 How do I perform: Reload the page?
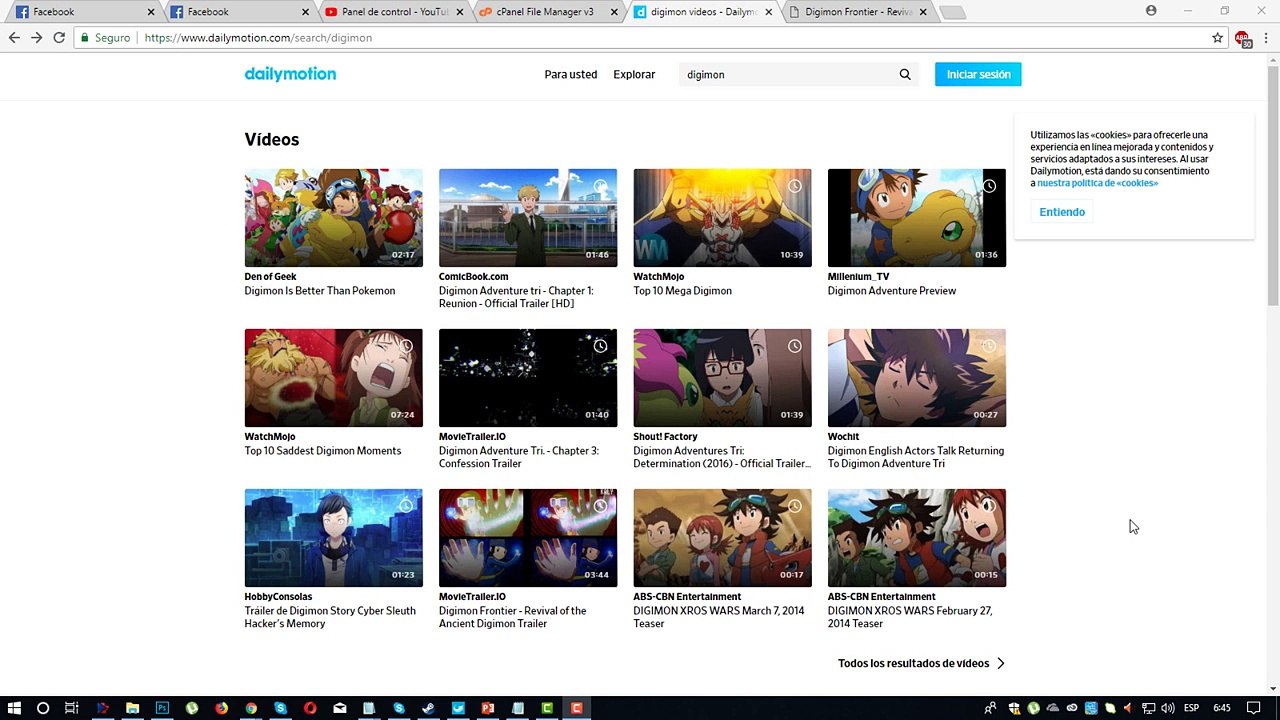(x=59, y=37)
